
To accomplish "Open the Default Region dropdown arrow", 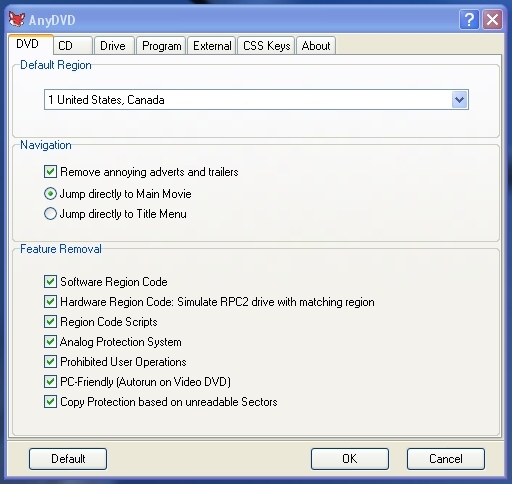I will click(x=460, y=99).
